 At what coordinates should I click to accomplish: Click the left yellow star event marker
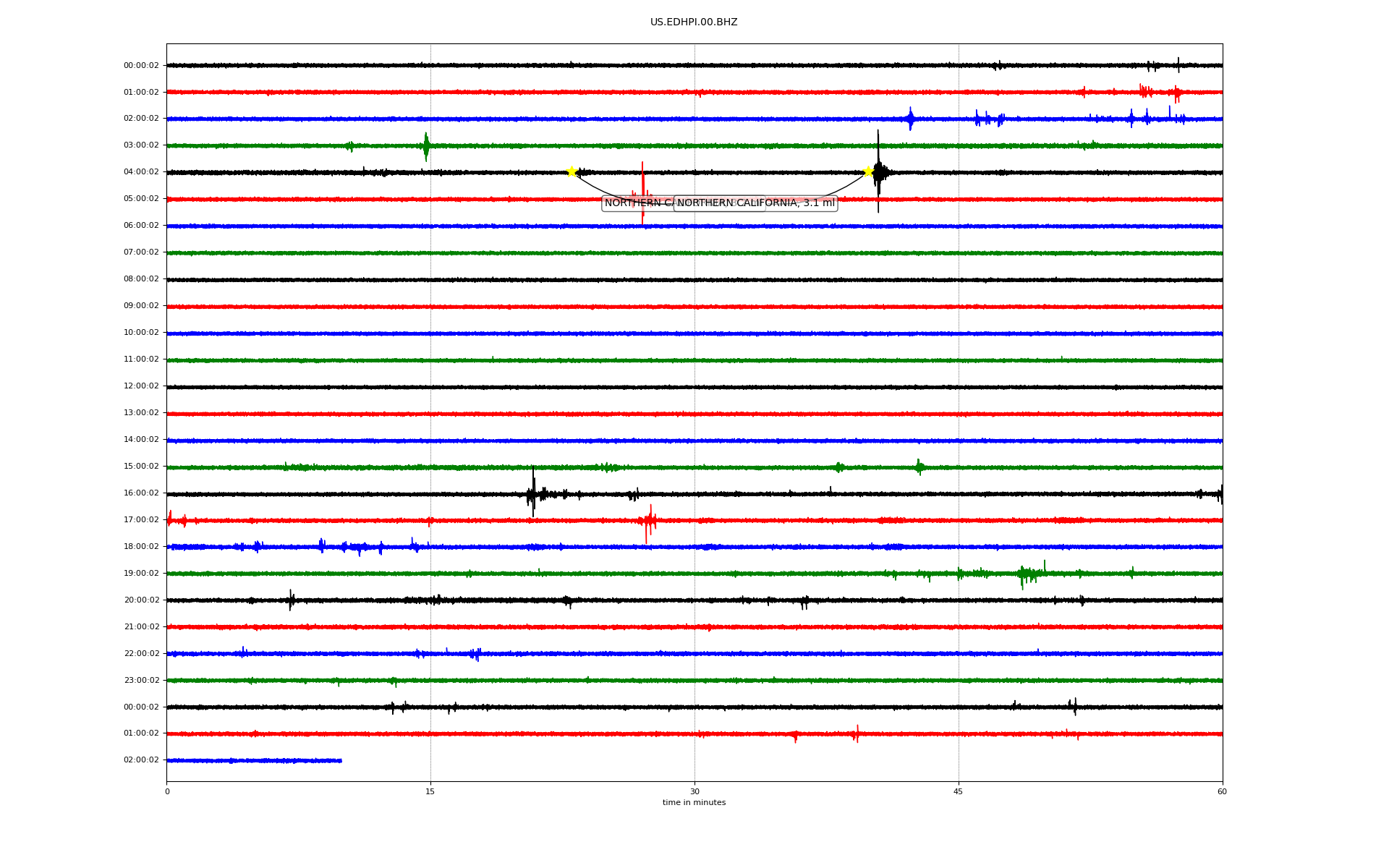click(572, 171)
